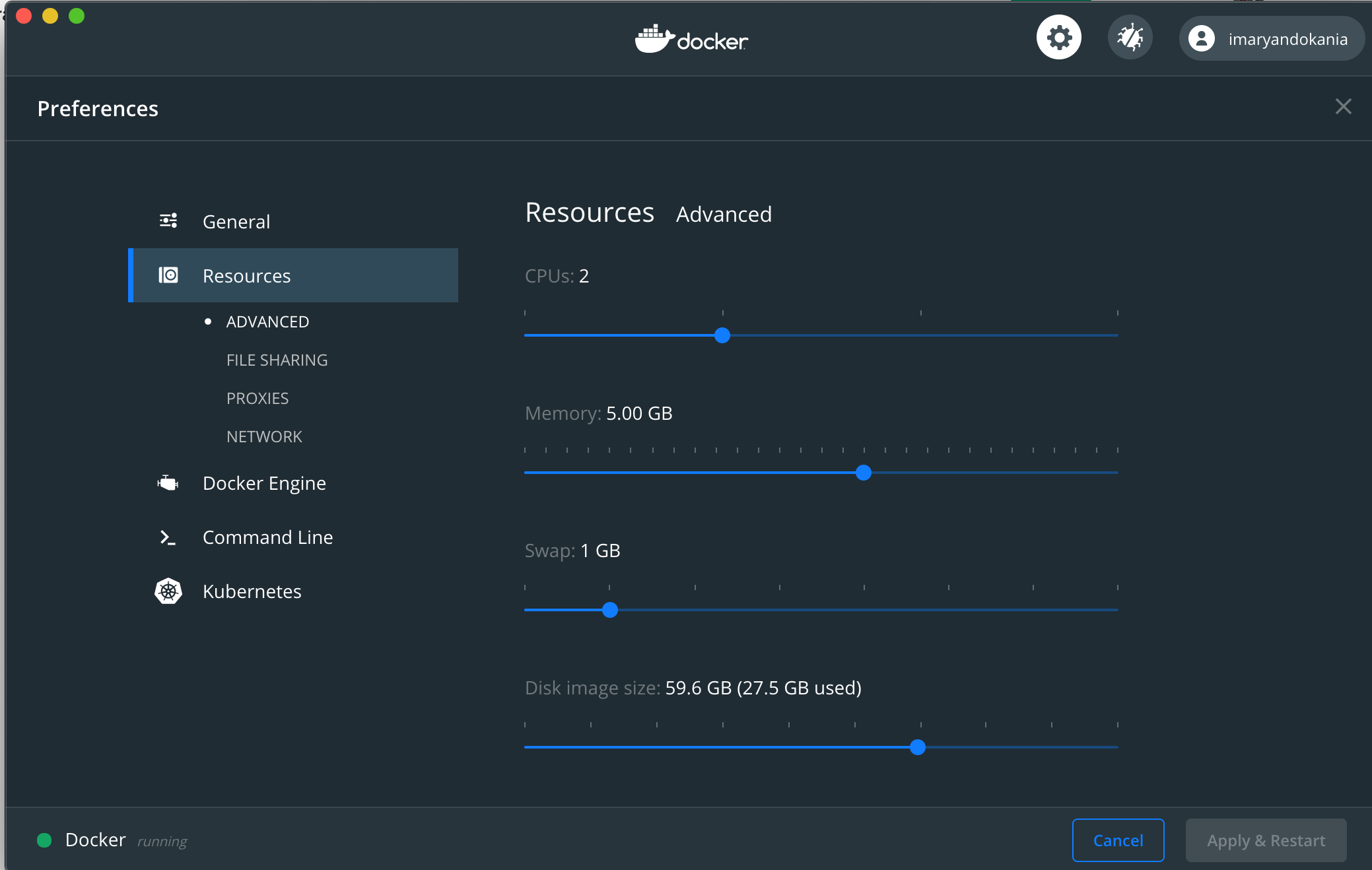Click the green Docker running status dot
Viewport: 1372px width, 870px height.
[44, 840]
